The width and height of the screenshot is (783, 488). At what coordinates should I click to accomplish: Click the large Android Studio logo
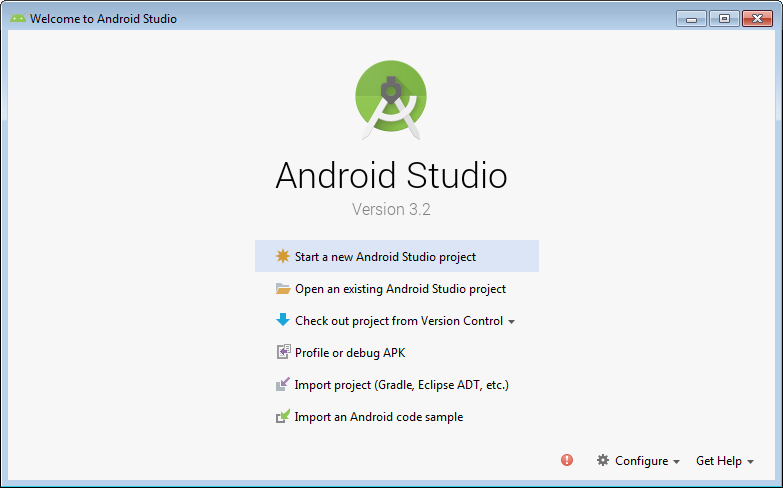pos(391,97)
